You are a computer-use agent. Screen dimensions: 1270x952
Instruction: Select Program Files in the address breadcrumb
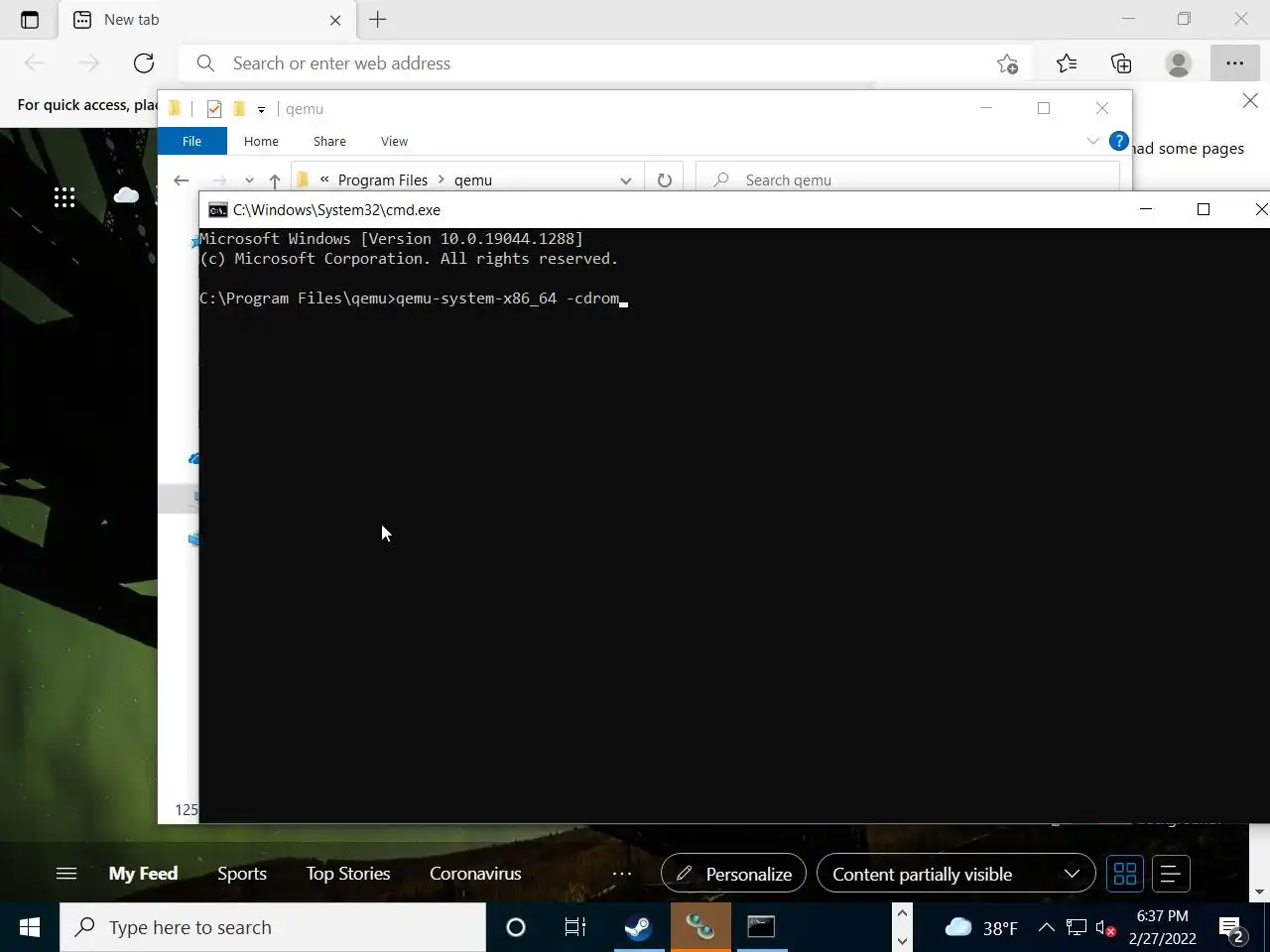point(383,180)
